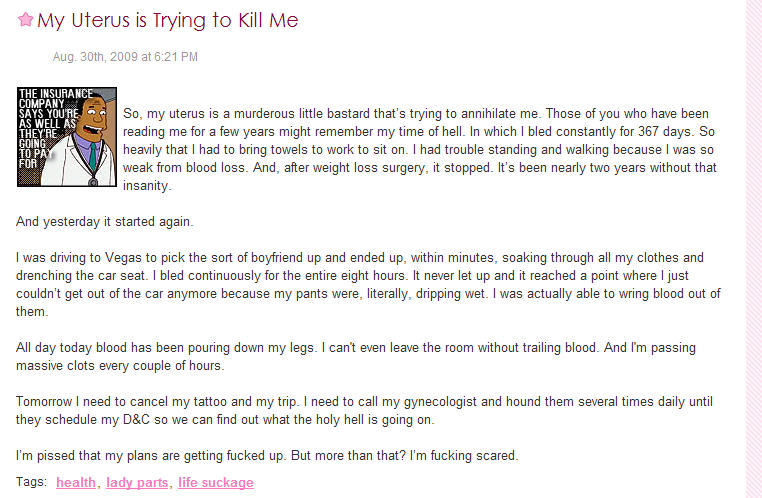The width and height of the screenshot is (762, 498).
Task: Click the paragraph beginning "I was driving to Vegas"
Action: pos(360,284)
